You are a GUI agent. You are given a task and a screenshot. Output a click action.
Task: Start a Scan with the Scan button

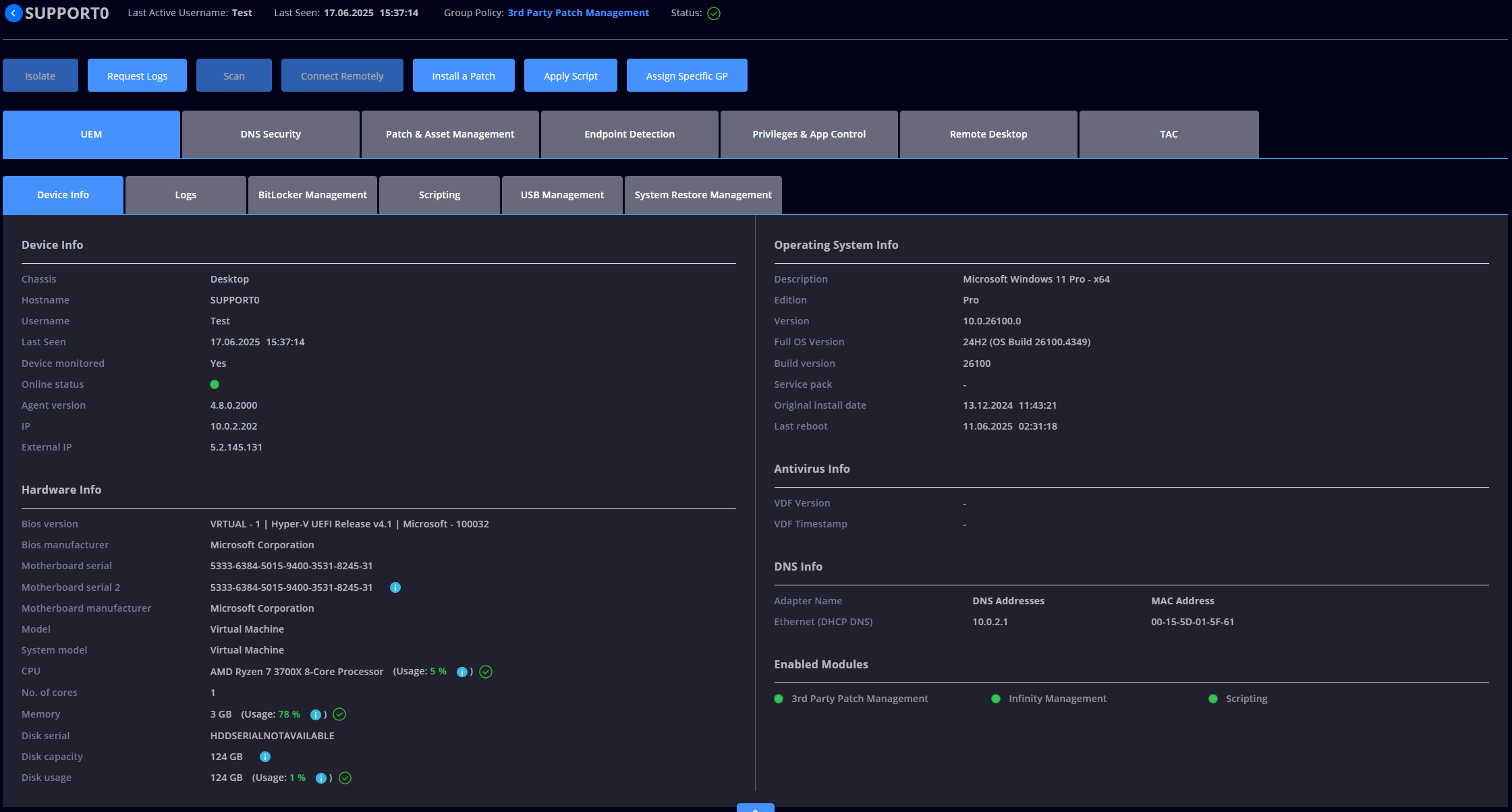[234, 75]
